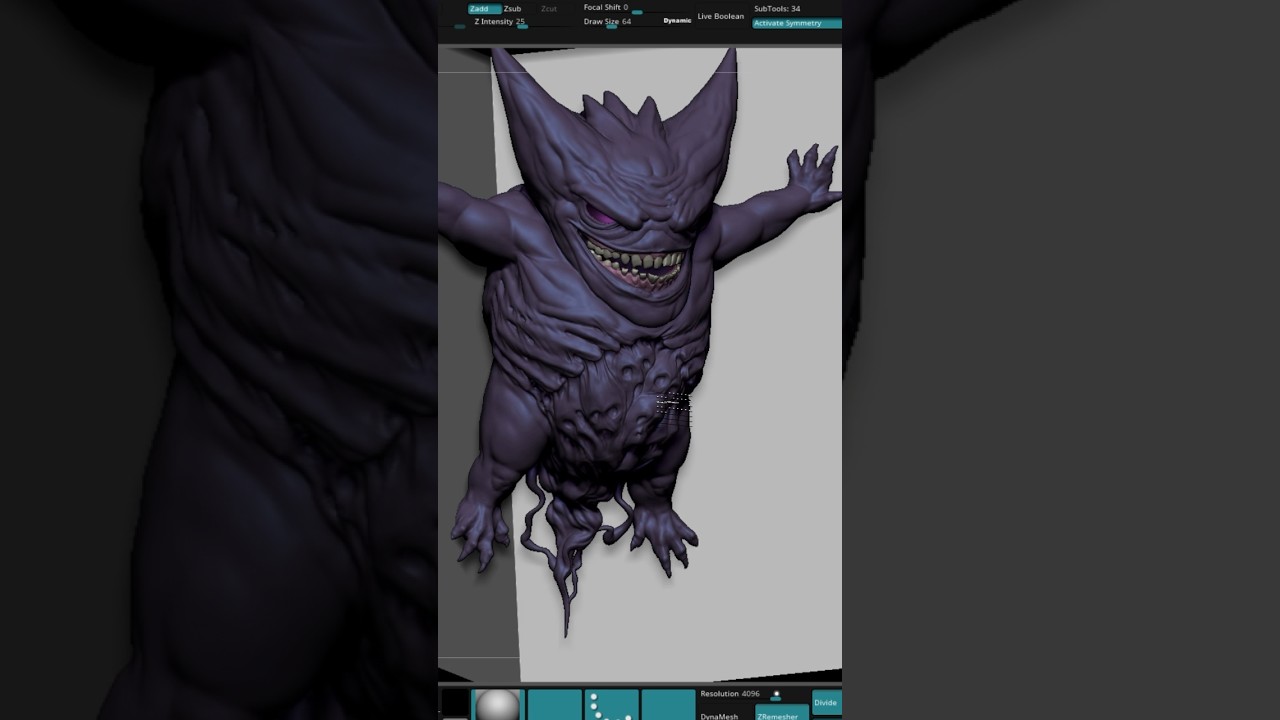The width and height of the screenshot is (1280, 720).
Task: Open the alpha slot beside the brush
Action: (x=554, y=704)
